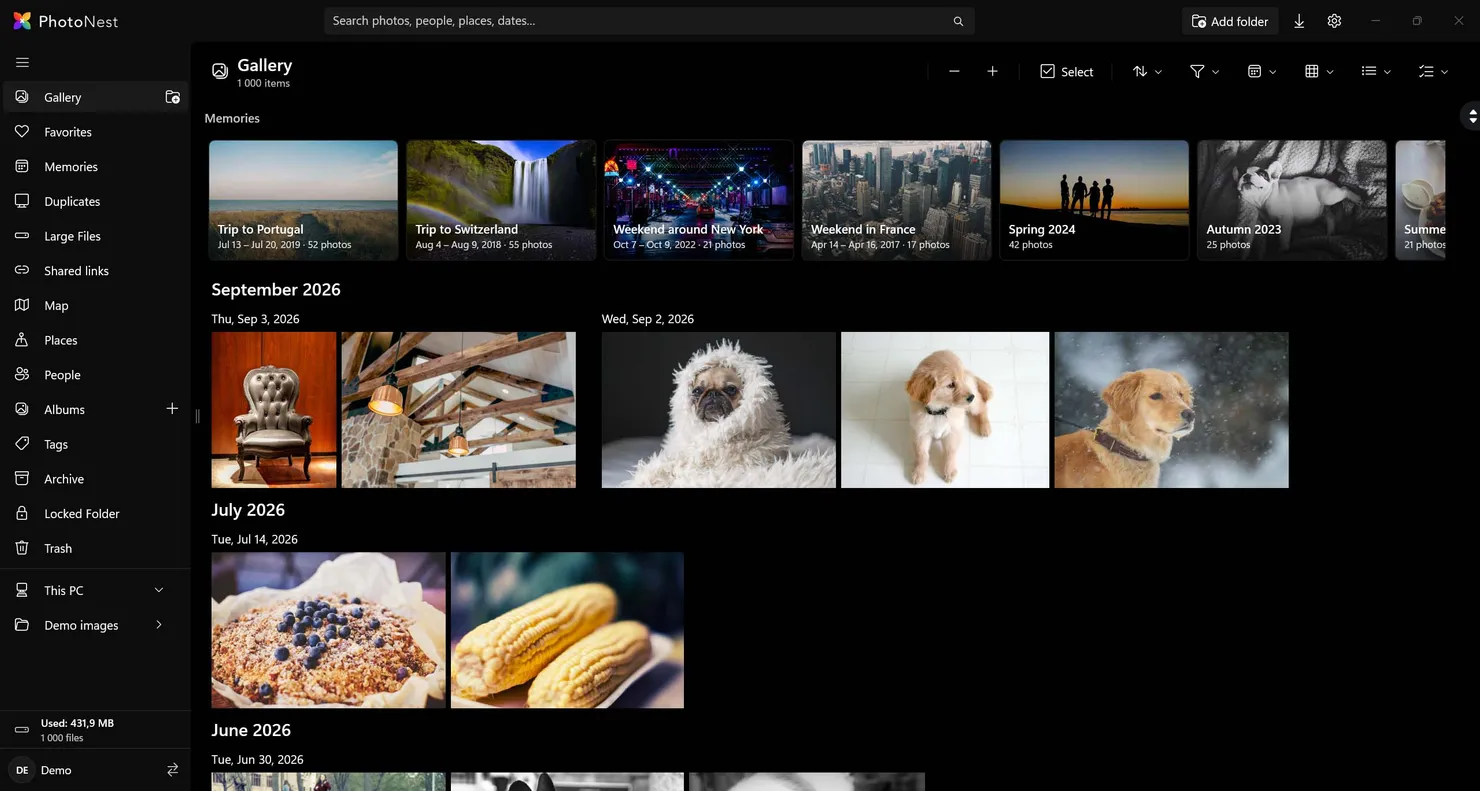
Task: Open the leather armchair photo
Action: [x=274, y=410]
